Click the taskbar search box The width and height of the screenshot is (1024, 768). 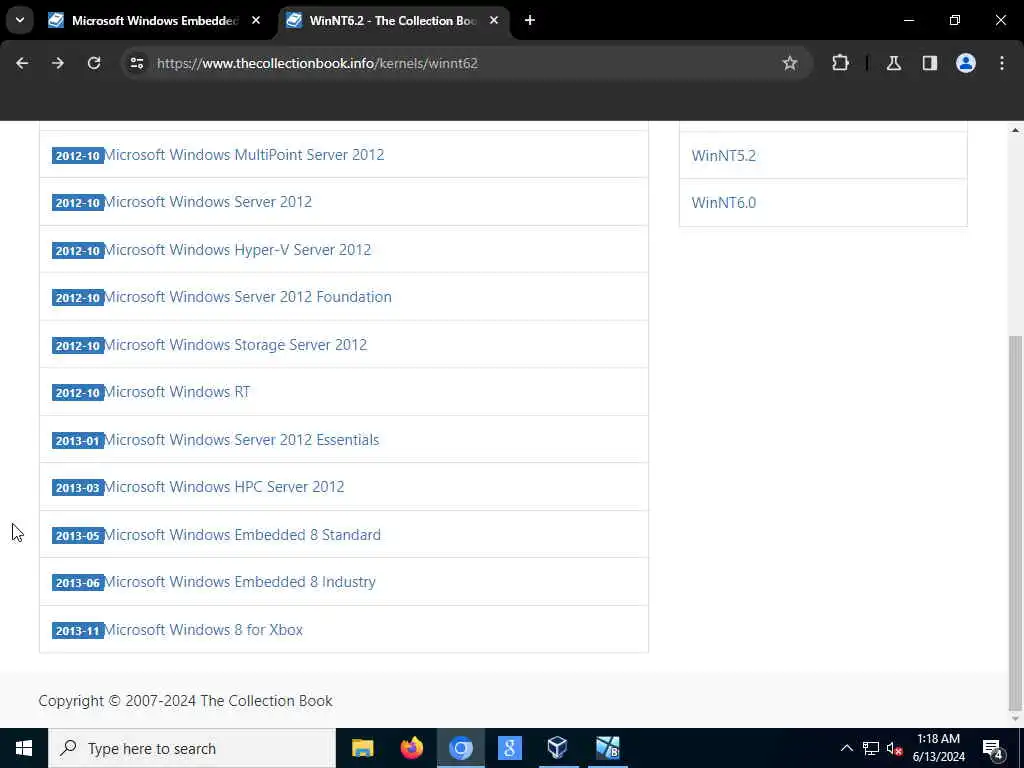coord(191,748)
